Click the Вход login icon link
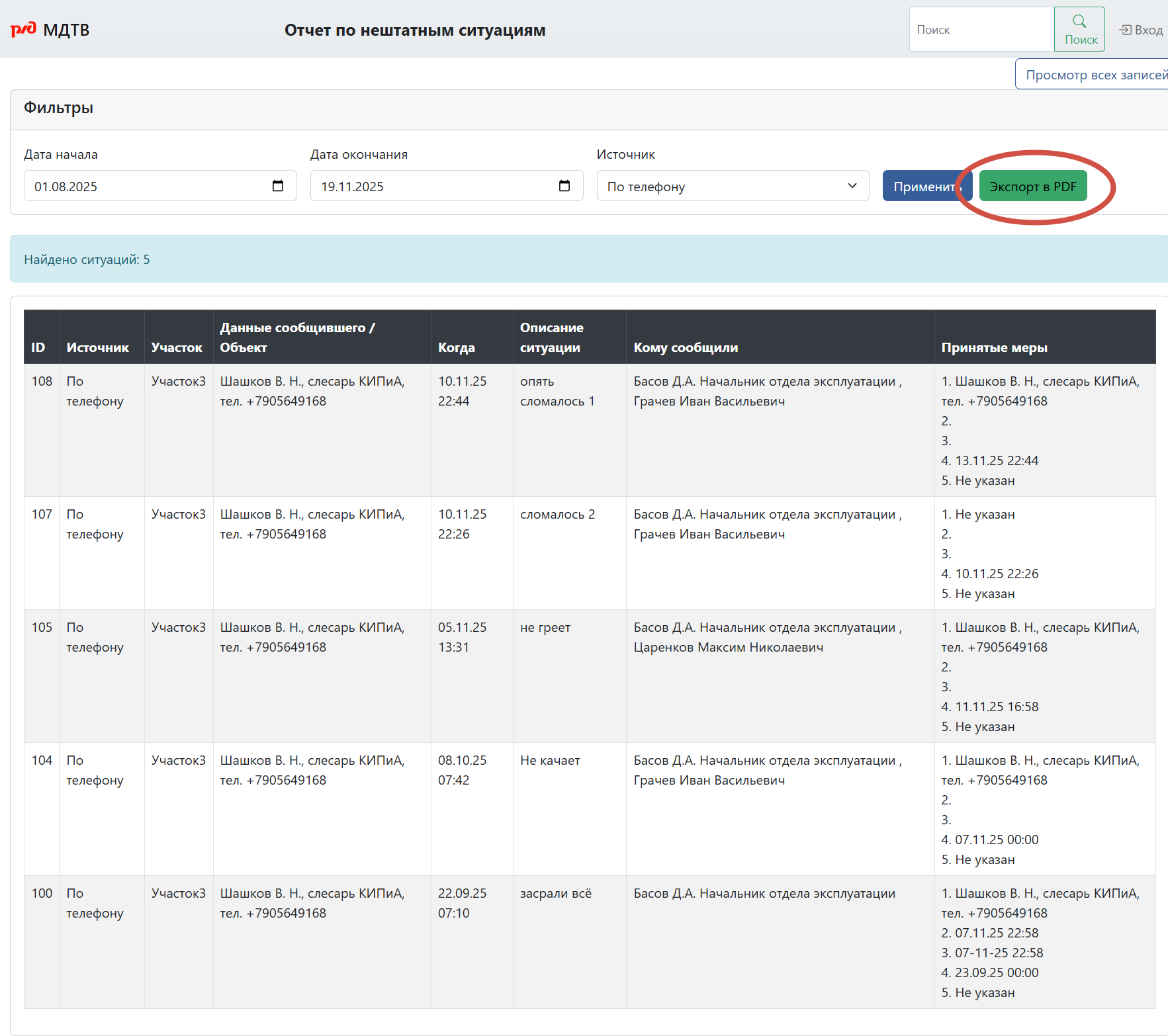1168x1036 pixels. (x=1141, y=30)
